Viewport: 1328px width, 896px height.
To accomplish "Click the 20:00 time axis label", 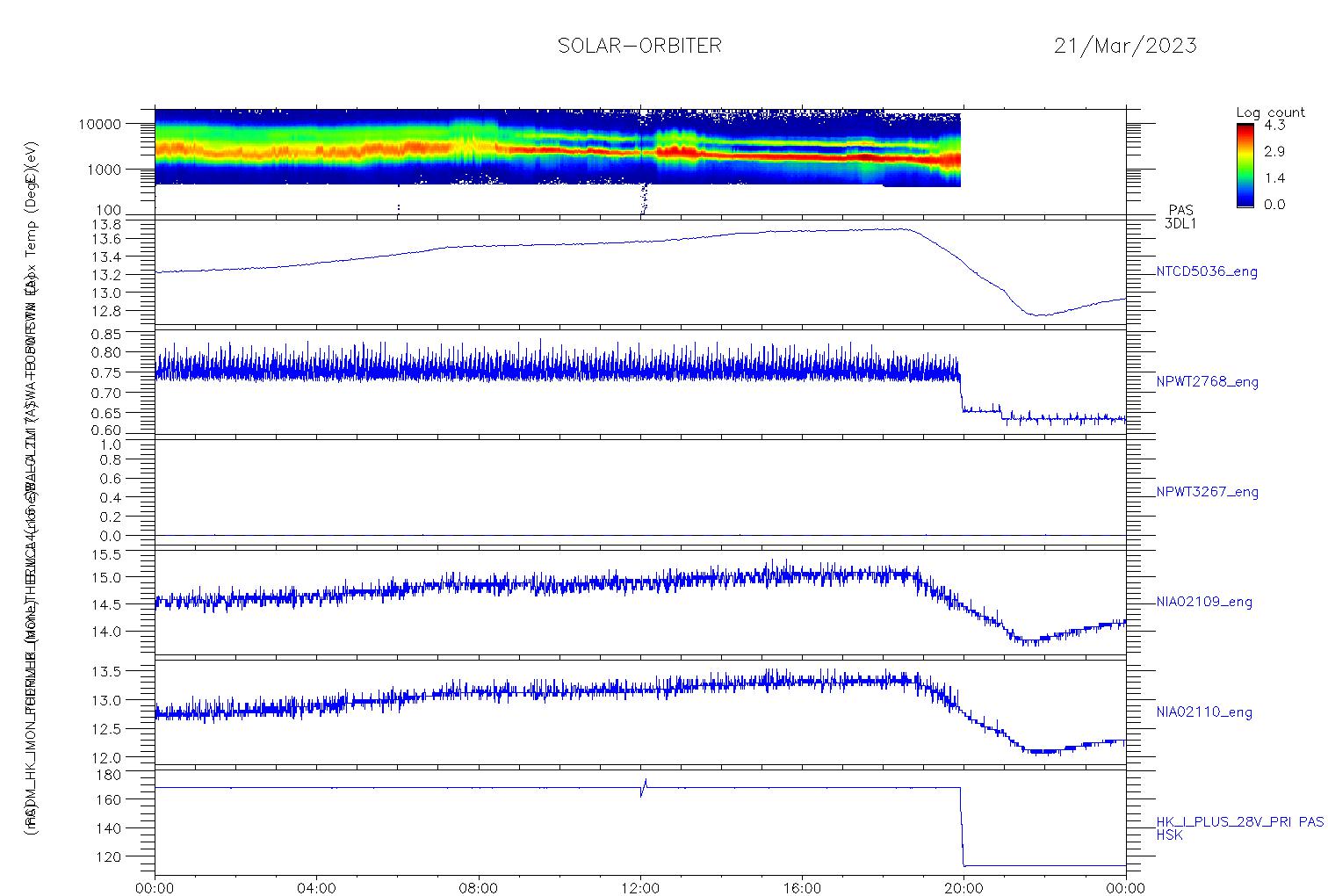I will coord(964,888).
